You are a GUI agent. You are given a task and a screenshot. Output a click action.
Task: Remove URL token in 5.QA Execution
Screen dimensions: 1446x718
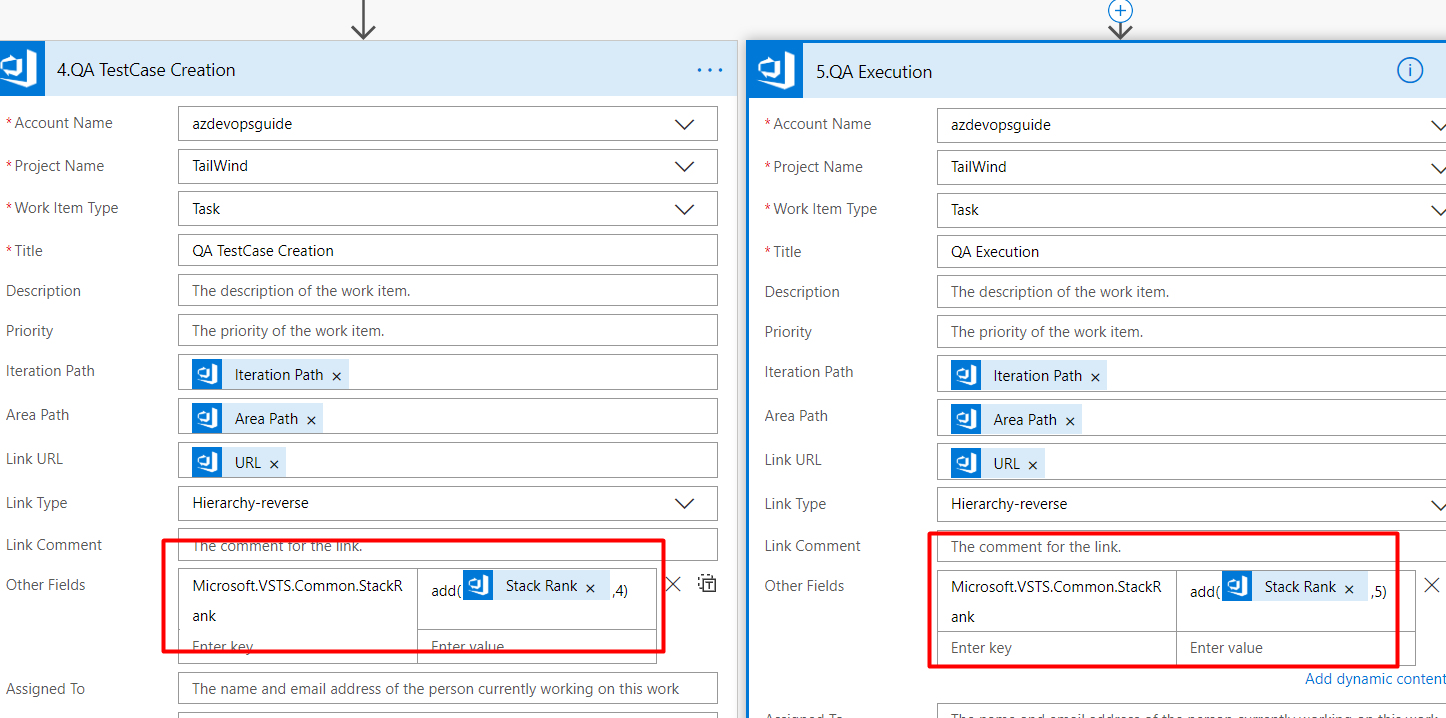pyautogui.click(x=1033, y=465)
